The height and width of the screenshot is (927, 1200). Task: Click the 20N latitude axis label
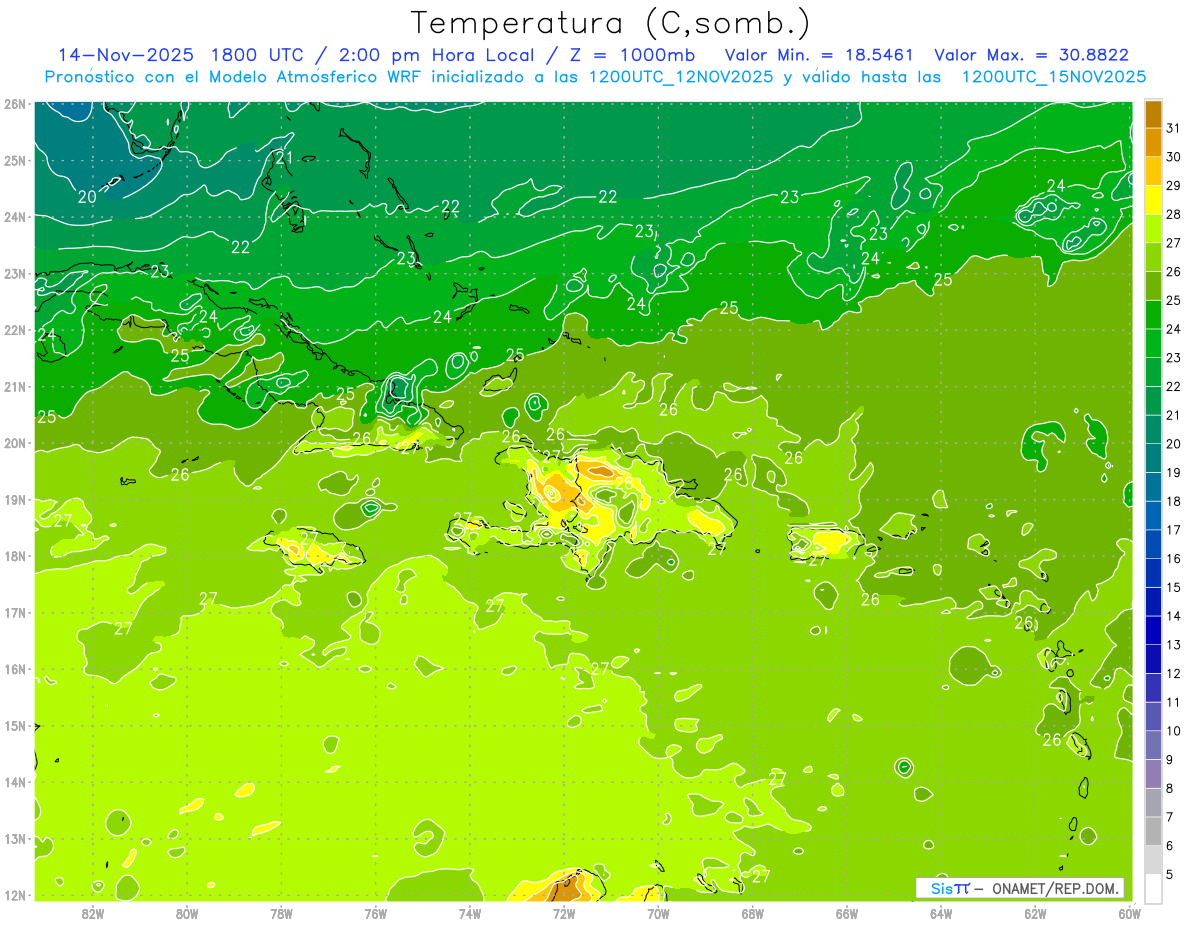[x=14, y=442]
